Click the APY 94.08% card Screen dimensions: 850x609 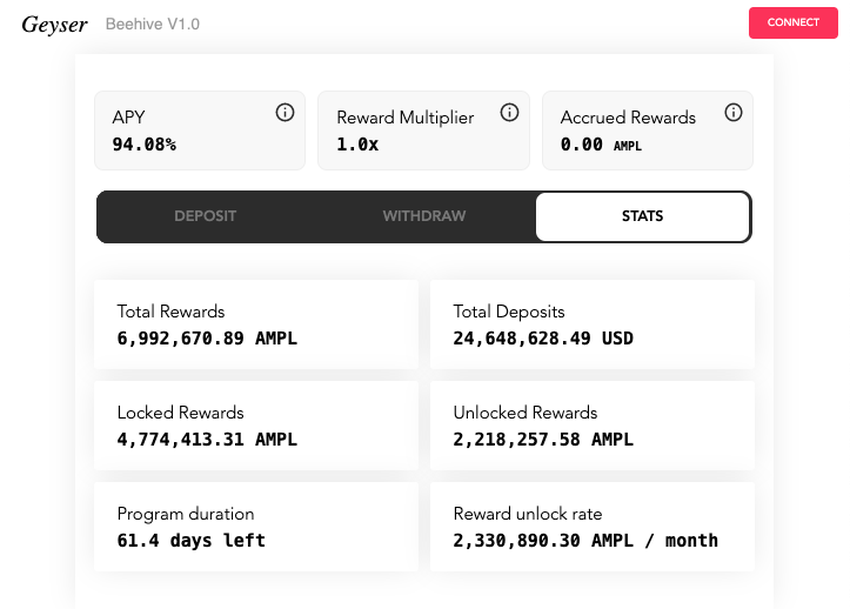point(200,131)
